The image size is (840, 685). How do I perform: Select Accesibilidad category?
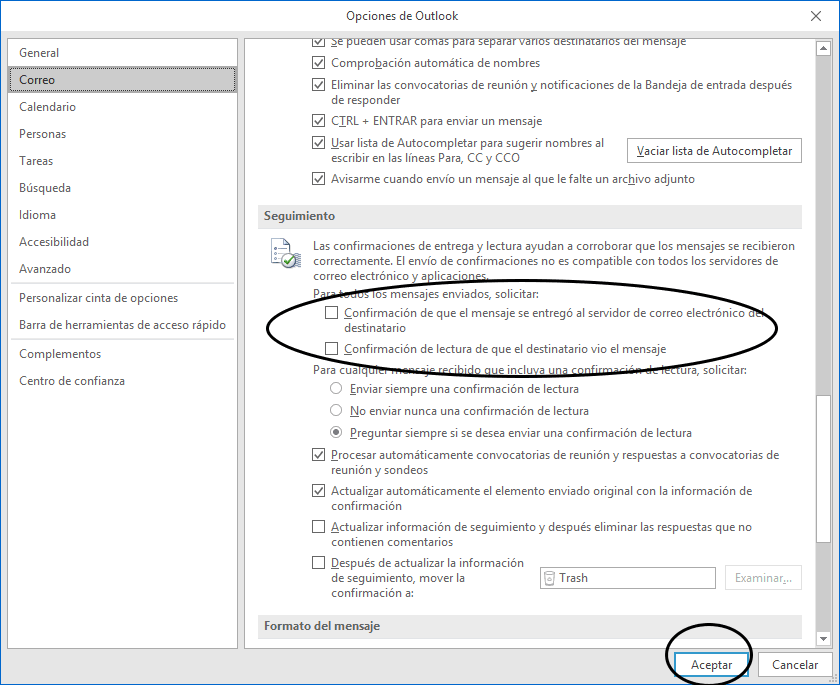tap(122, 242)
